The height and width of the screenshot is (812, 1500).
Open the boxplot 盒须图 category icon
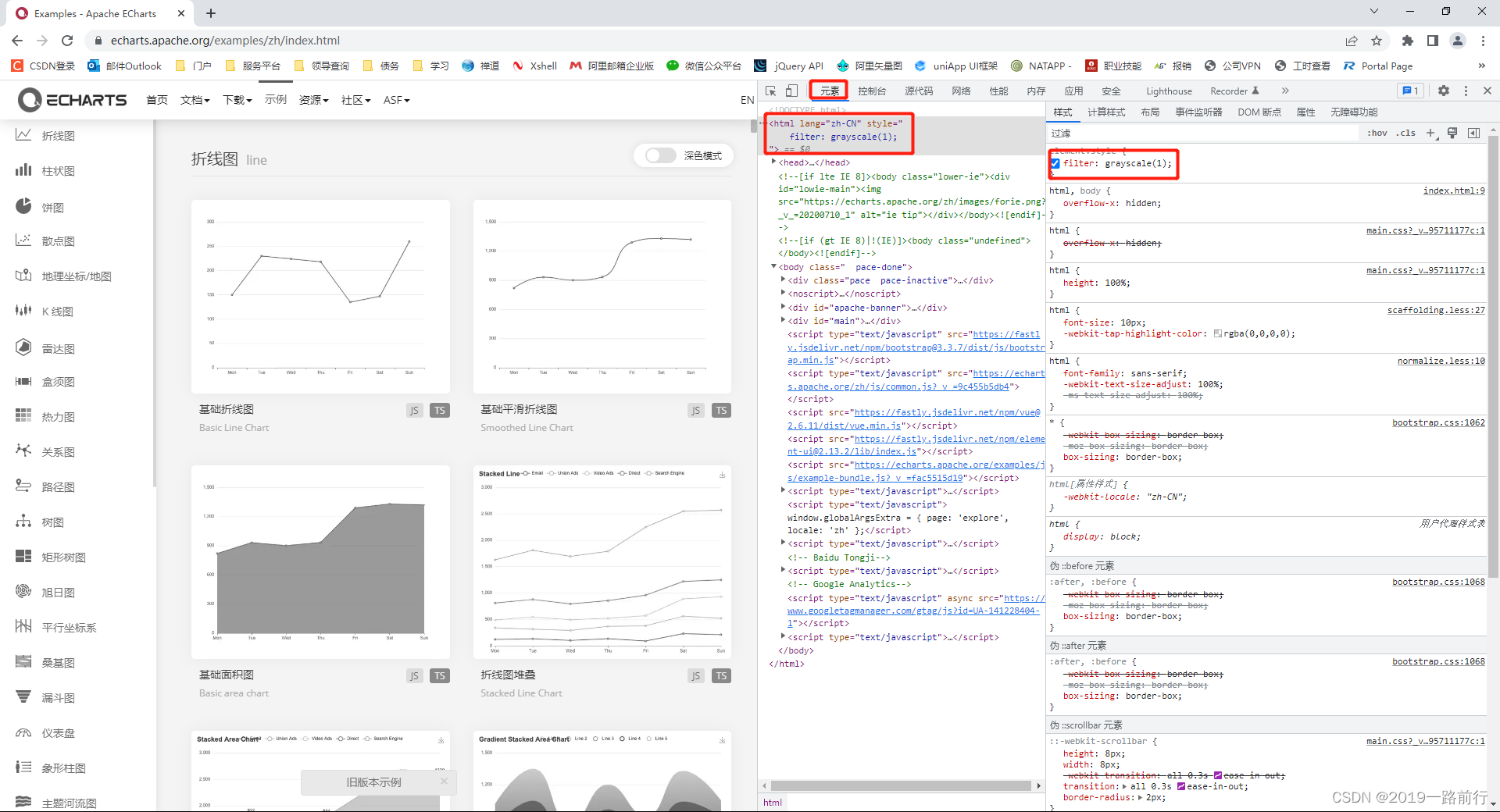[x=23, y=381]
